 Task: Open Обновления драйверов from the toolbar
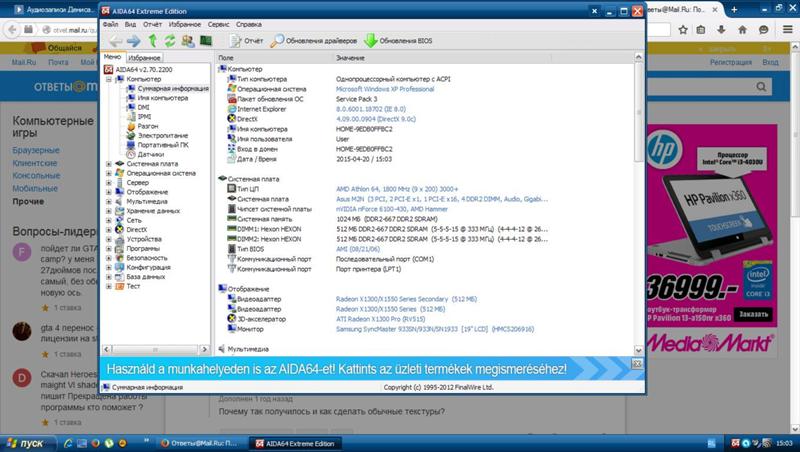click(x=314, y=41)
